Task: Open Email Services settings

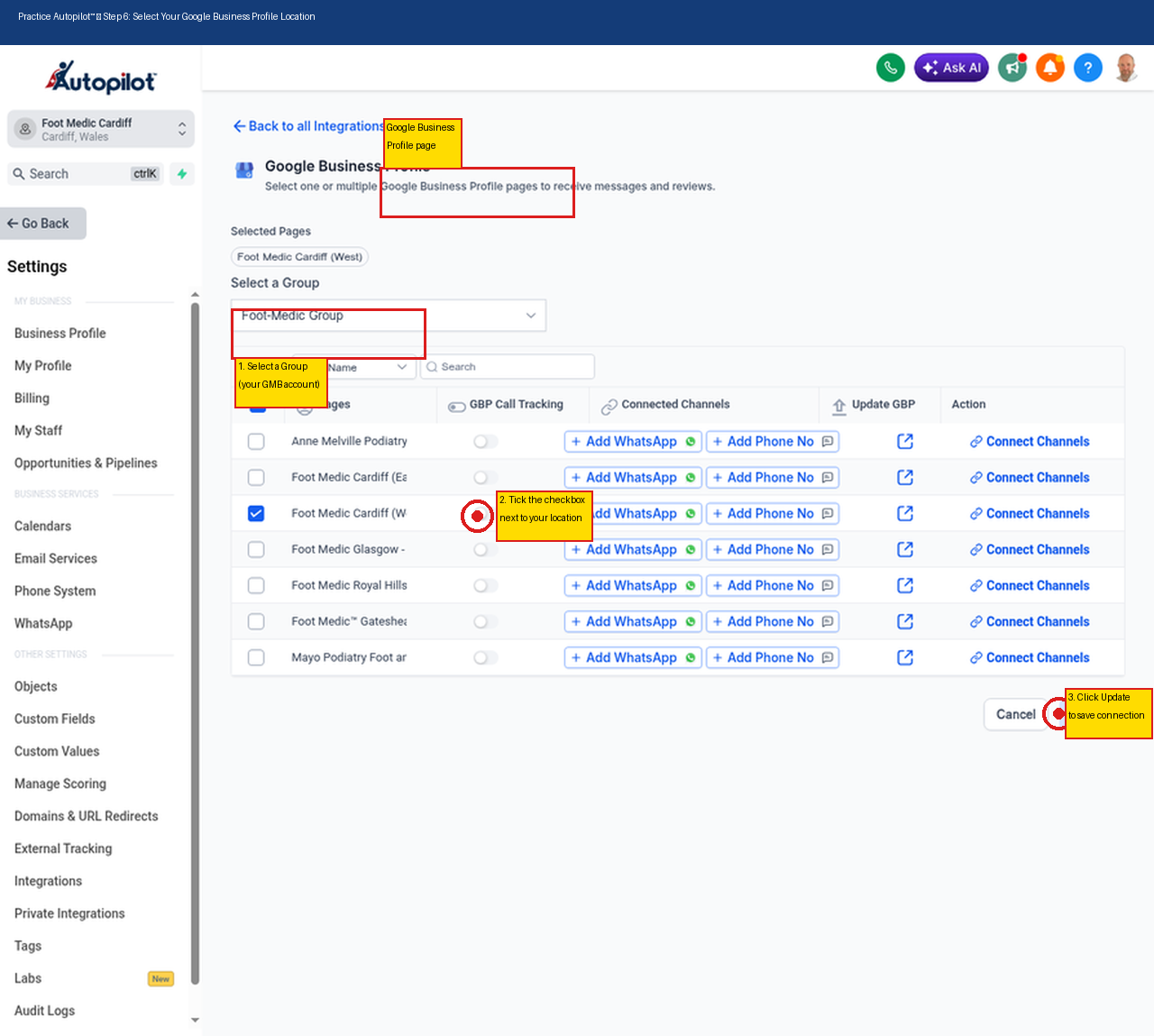Action: click(56, 559)
